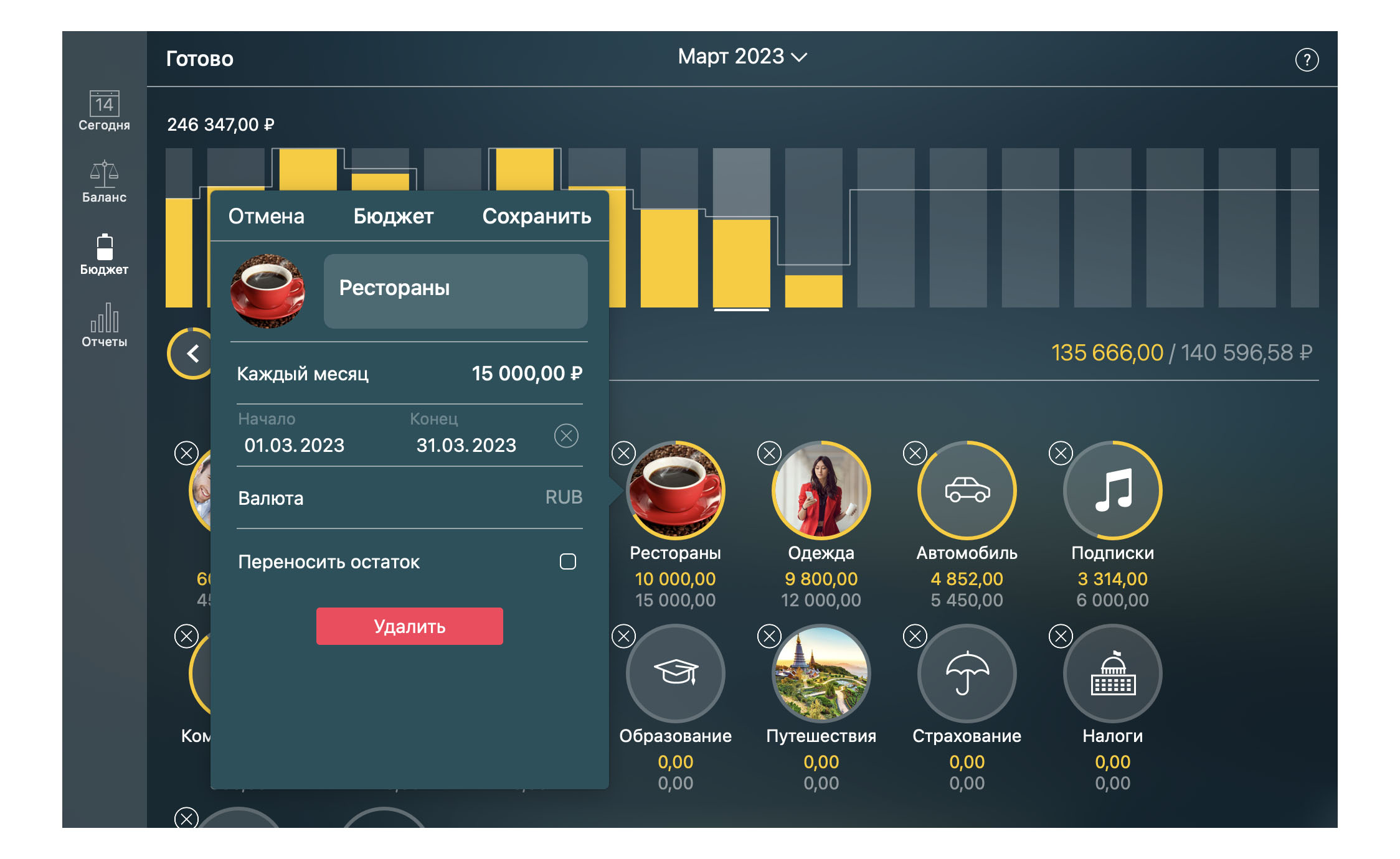This screenshot has height=859, width=1400.
Task: Select the Страхование umbrella category
Action: pos(967,673)
